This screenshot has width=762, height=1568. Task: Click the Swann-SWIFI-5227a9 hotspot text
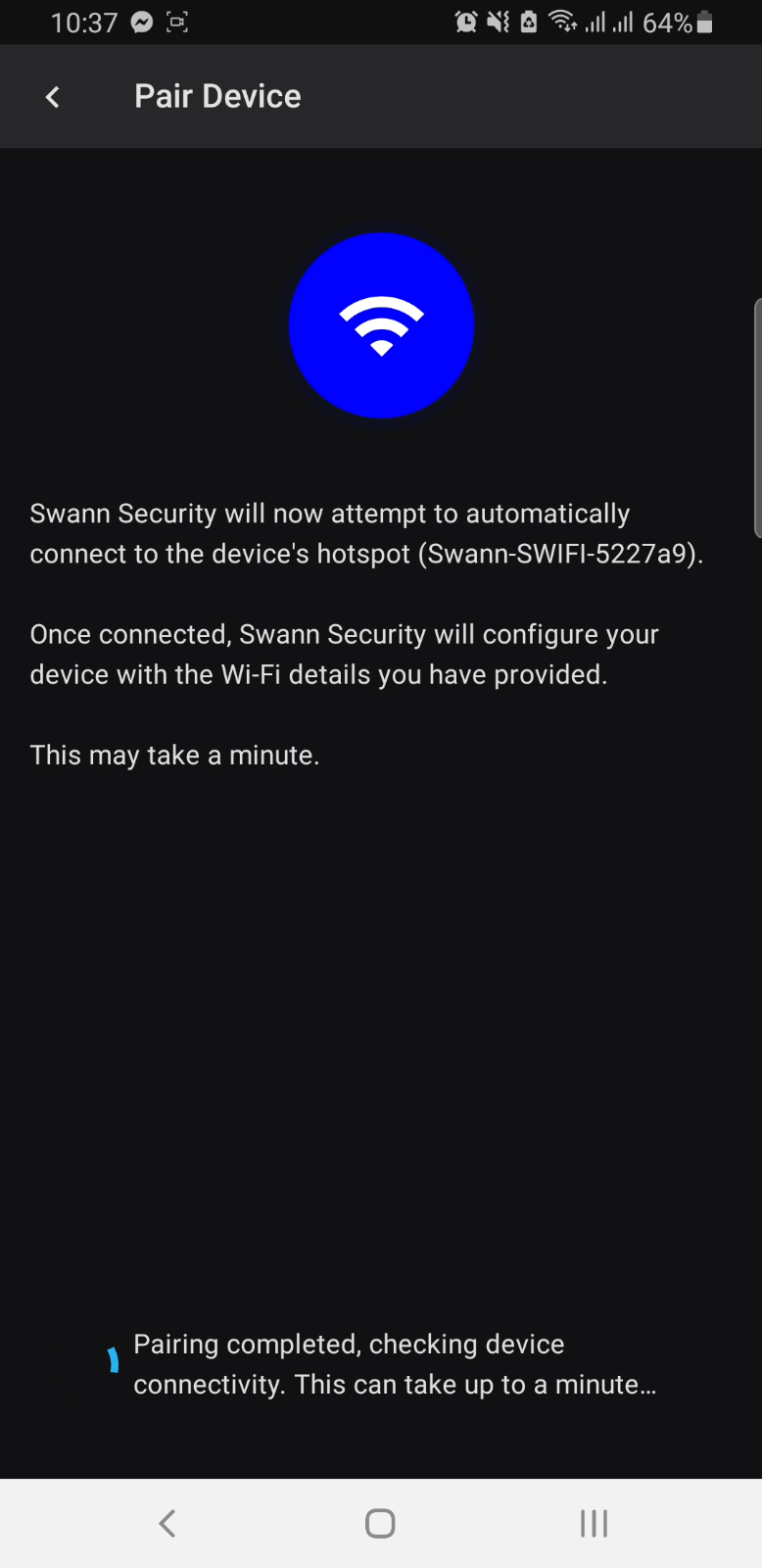557,554
